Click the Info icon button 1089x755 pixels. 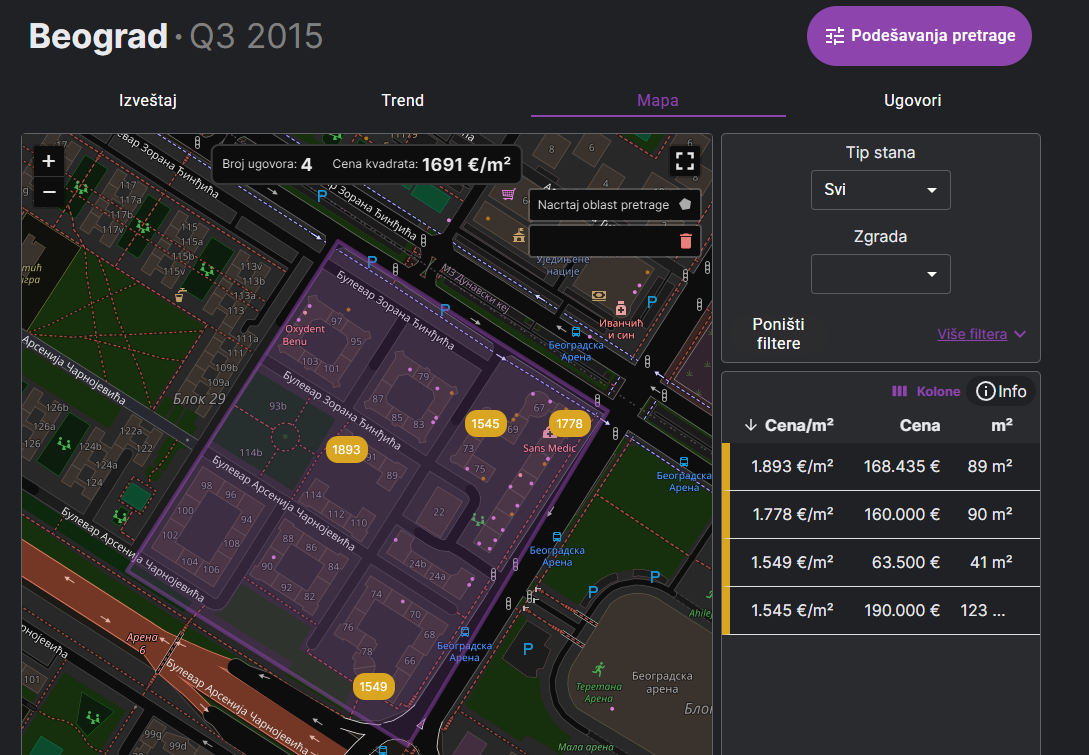pos(1001,391)
